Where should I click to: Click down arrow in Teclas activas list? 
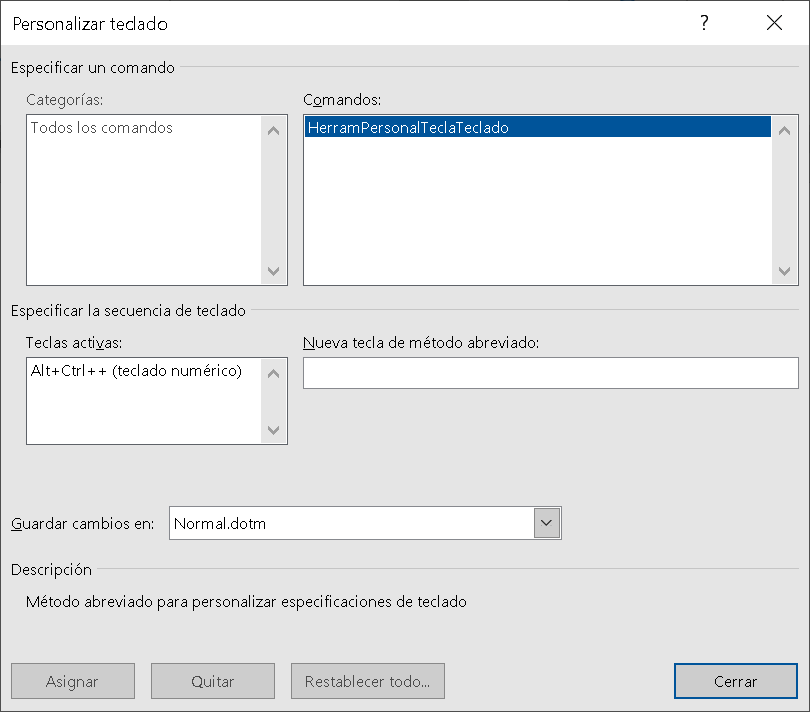274,430
